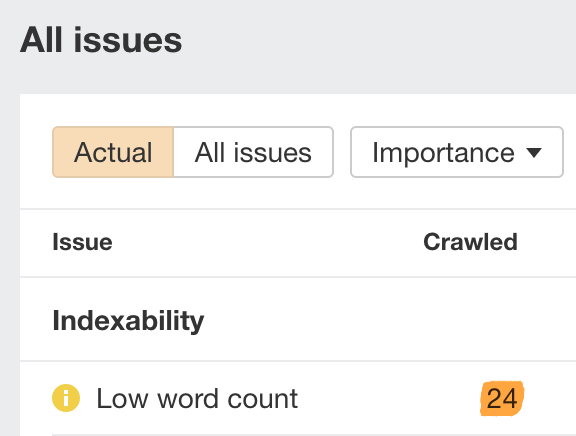The width and height of the screenshot is (576, 436).
Task: Click the word Importance in the sort box
Action: 443,152
